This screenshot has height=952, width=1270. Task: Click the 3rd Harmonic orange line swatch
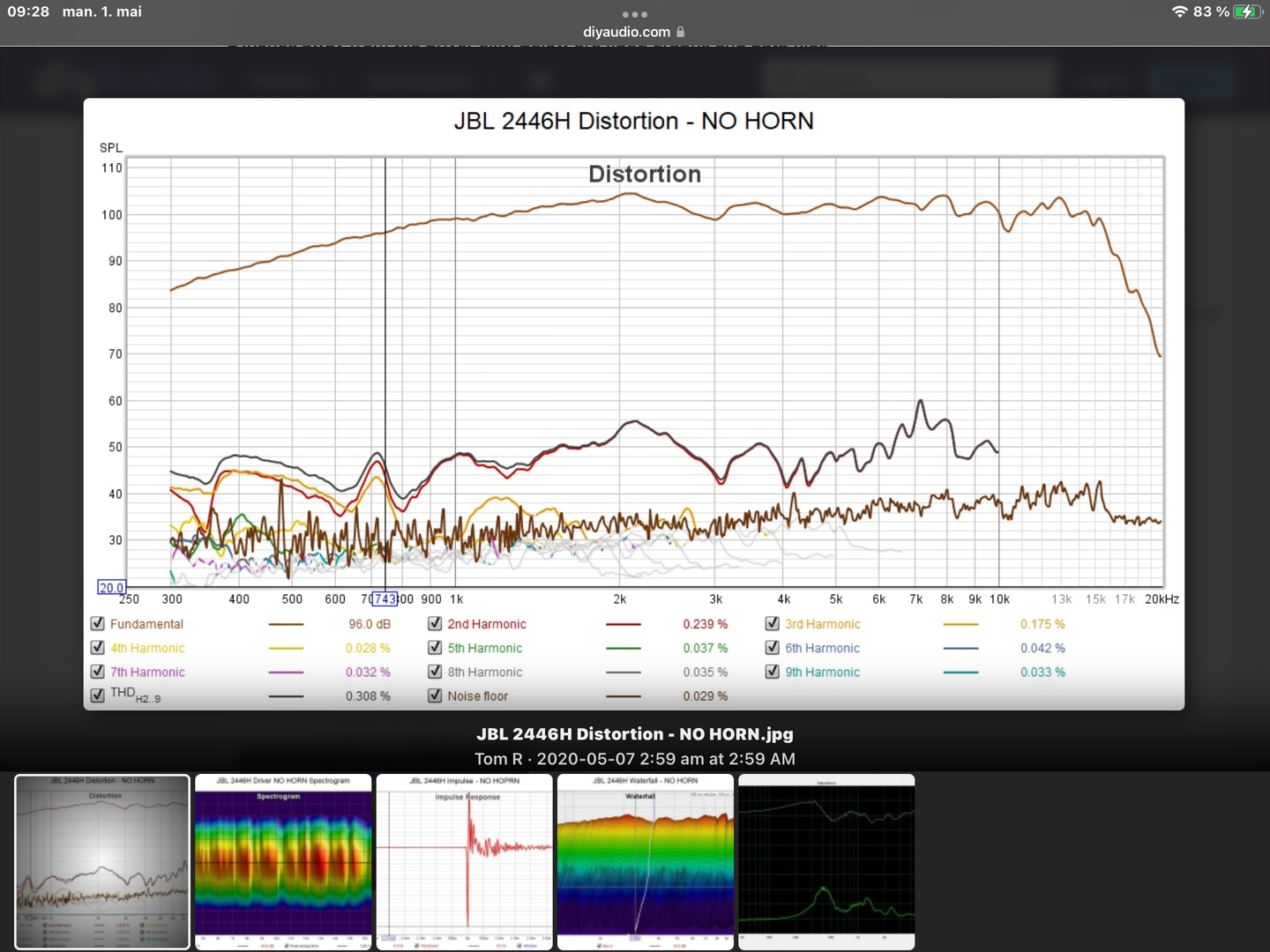coord(960,624)
